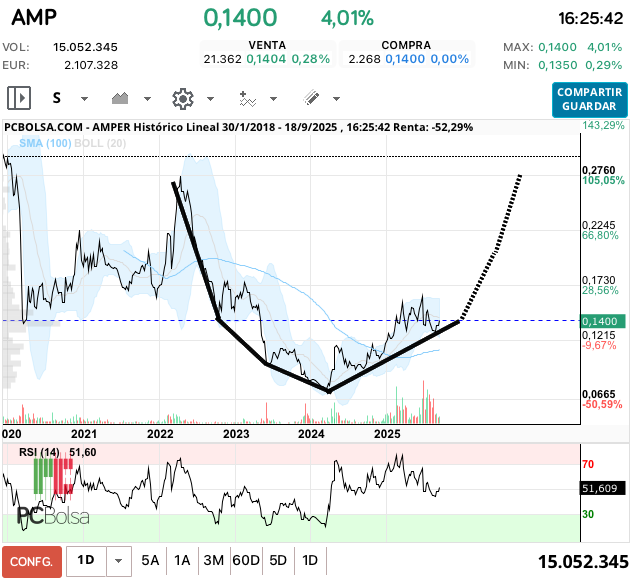Open dropdown arrow next to S
This screenshot has height=583, width=643.
84,99
